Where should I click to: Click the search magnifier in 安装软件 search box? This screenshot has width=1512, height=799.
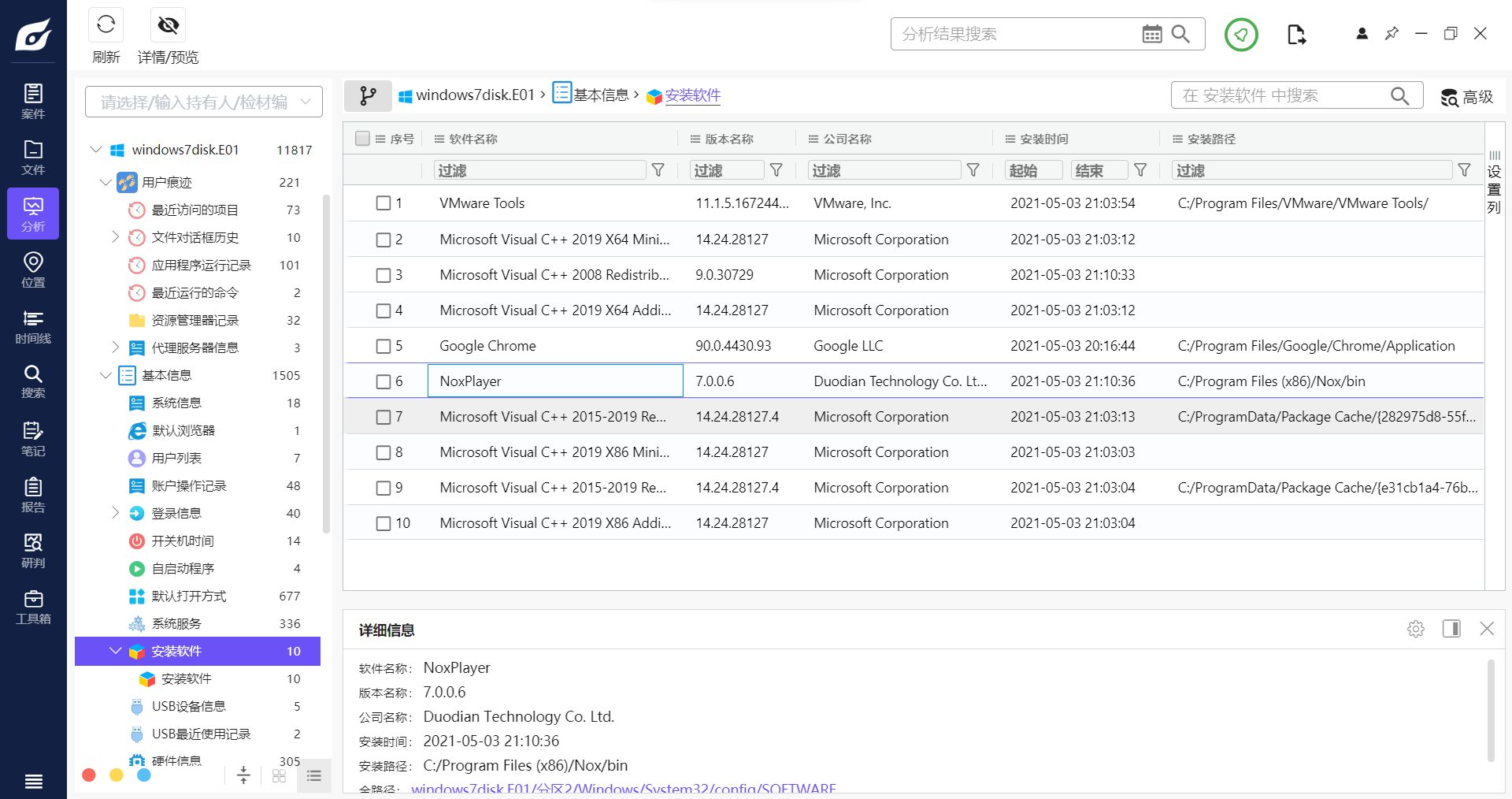(1399, 95)
